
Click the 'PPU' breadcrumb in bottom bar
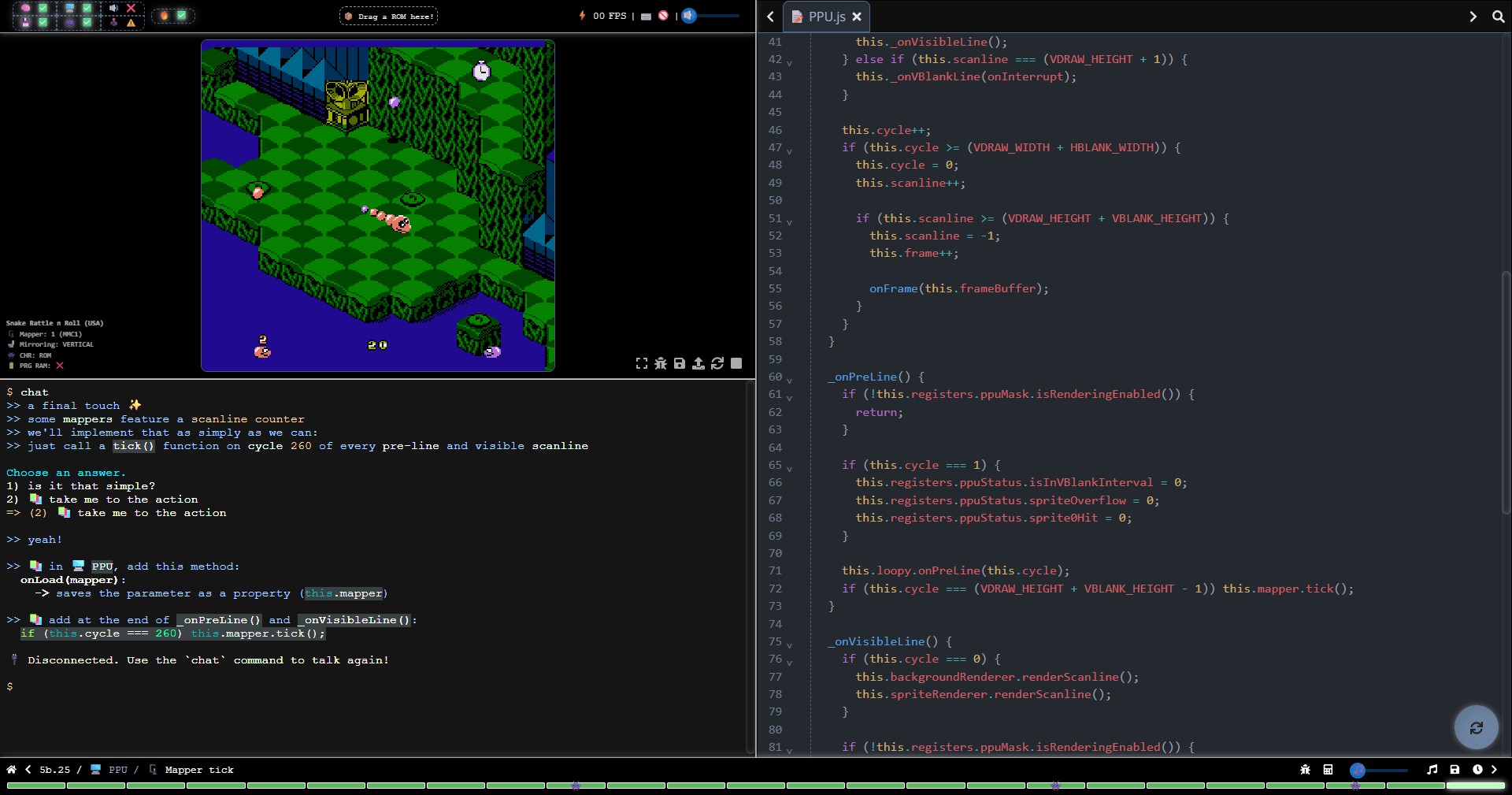[x=118, y=770]
